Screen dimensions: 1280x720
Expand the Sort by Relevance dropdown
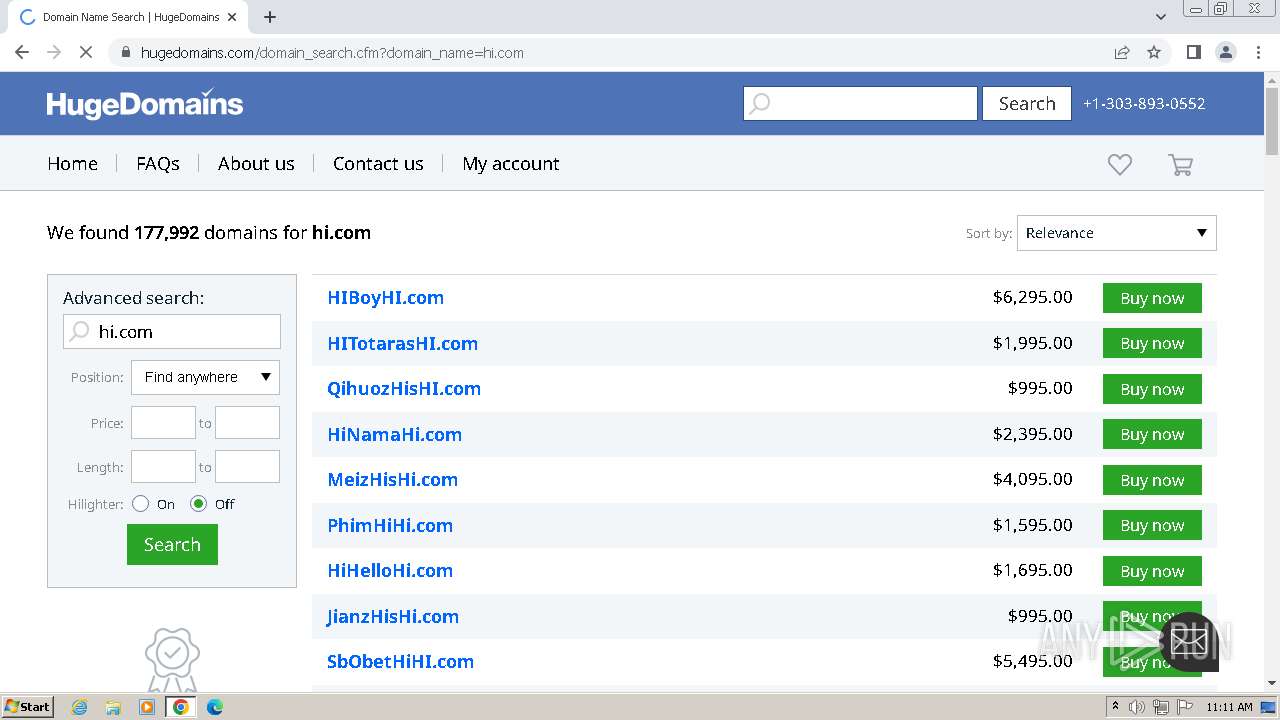pyautogui.click(x=1117, y=233)
